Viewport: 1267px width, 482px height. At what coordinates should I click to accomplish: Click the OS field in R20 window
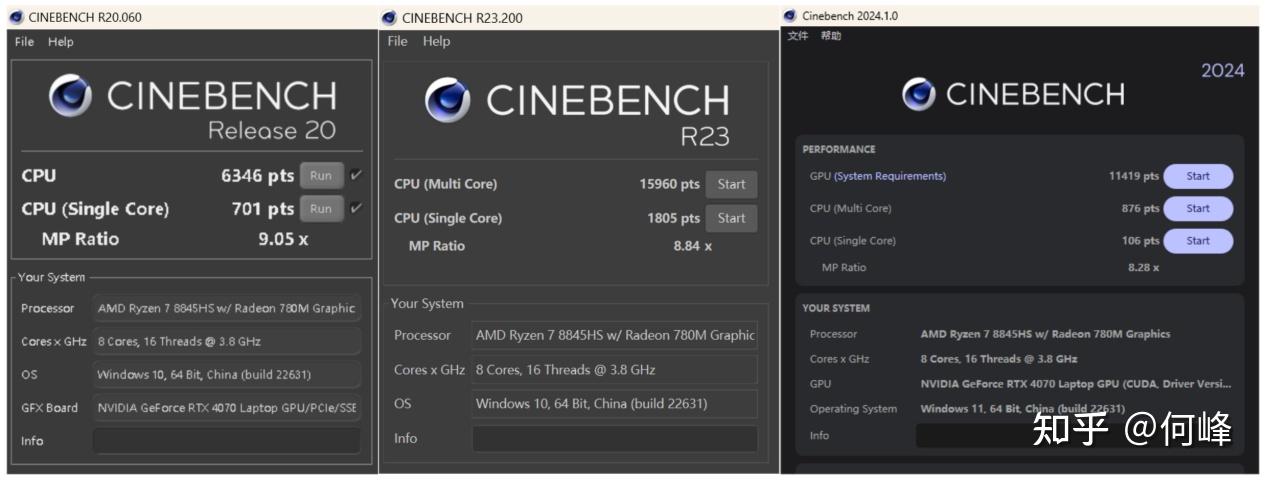point(227,375)
